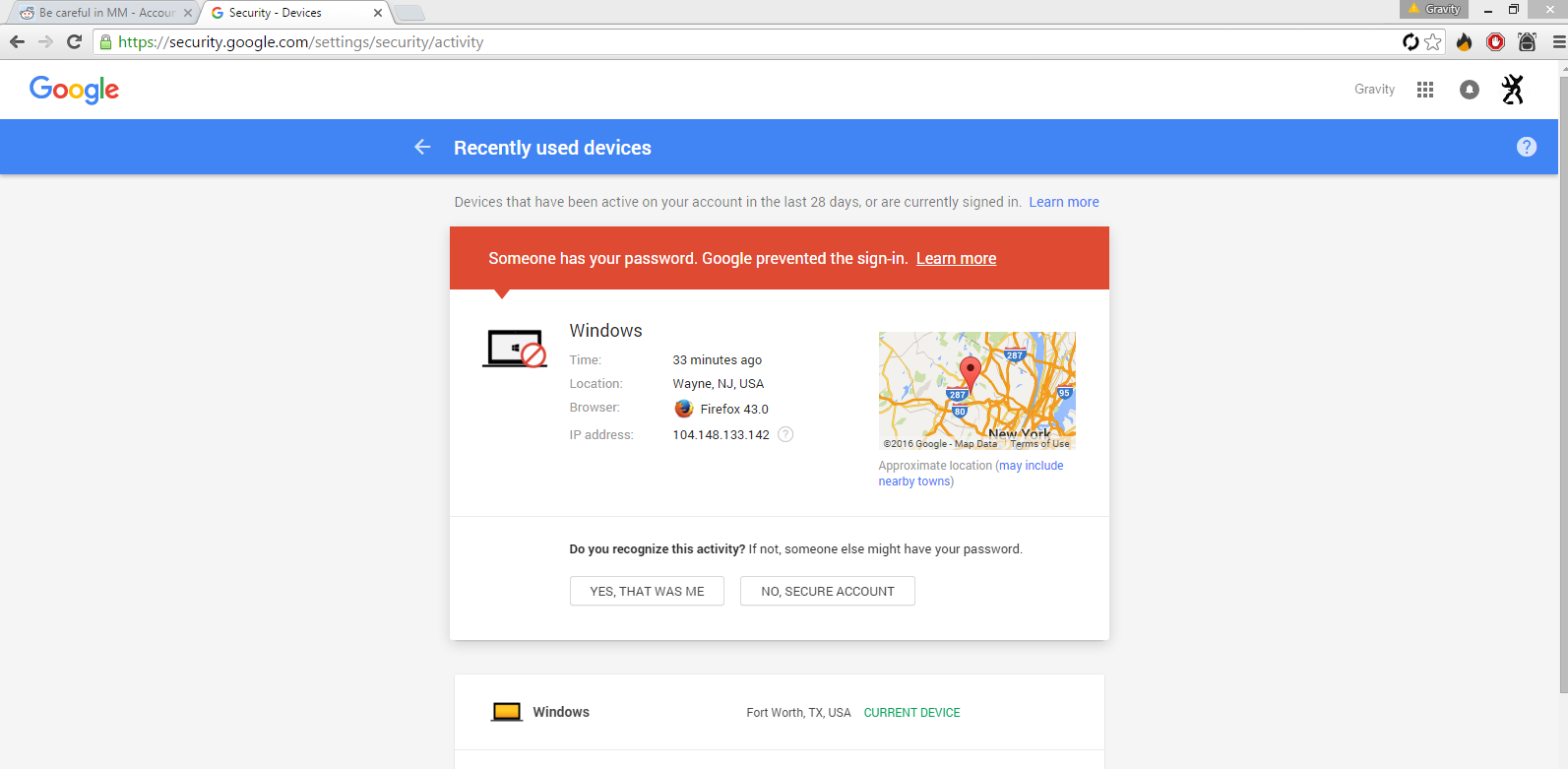Click the Firefox browser icon
This screenshot has height=769, width=1568.
(684, 409)
